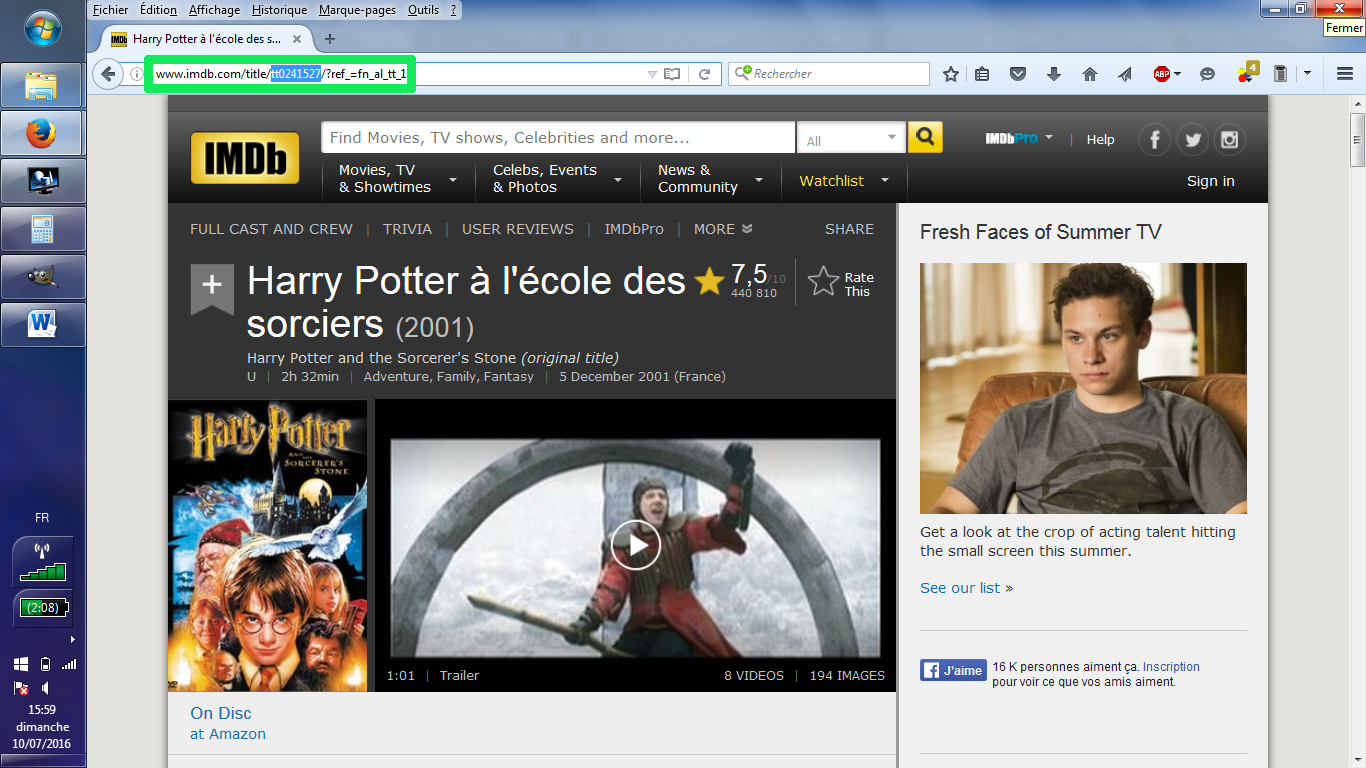Click the Rate This star
Viewport: 1366px width, 768px height.
point(823,282)
